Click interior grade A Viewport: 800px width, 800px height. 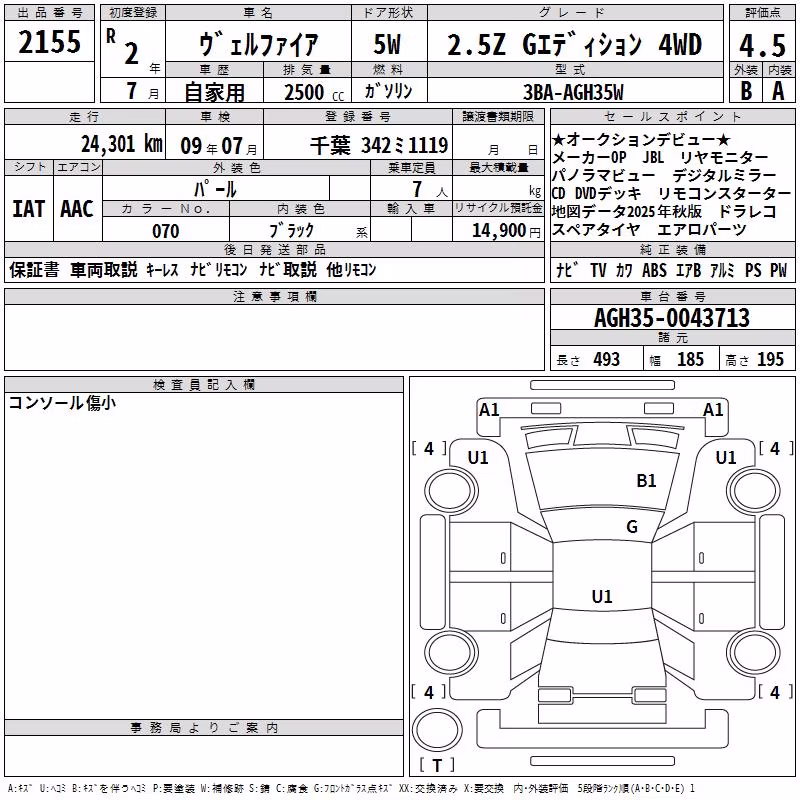click(x=778, y=91)
